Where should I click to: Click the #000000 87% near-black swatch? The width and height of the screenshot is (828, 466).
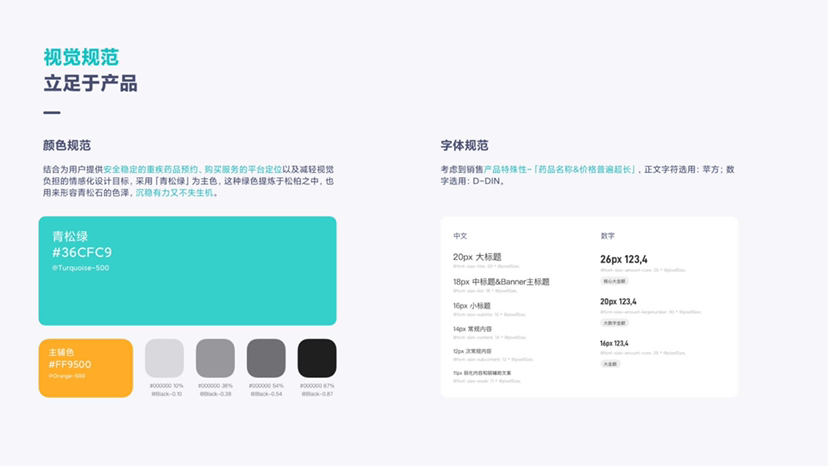point(317,358)
